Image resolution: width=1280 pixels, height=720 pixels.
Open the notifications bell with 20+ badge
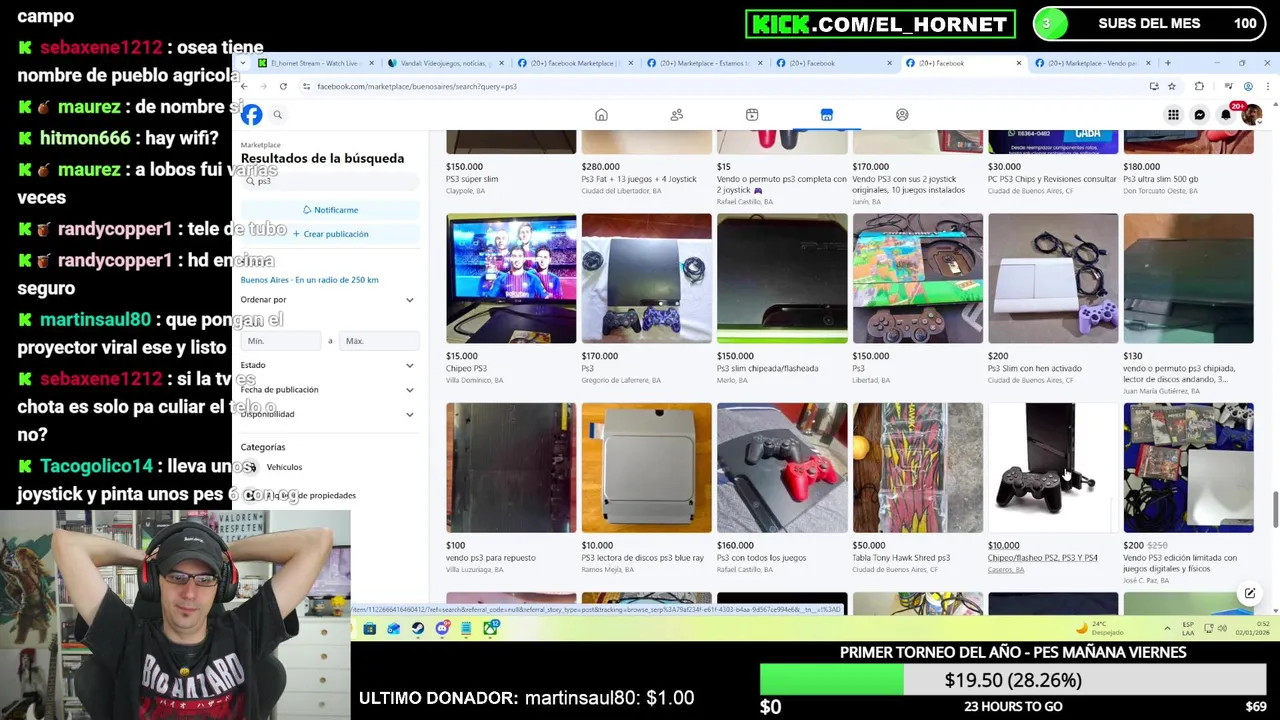tap(1226, 115)
